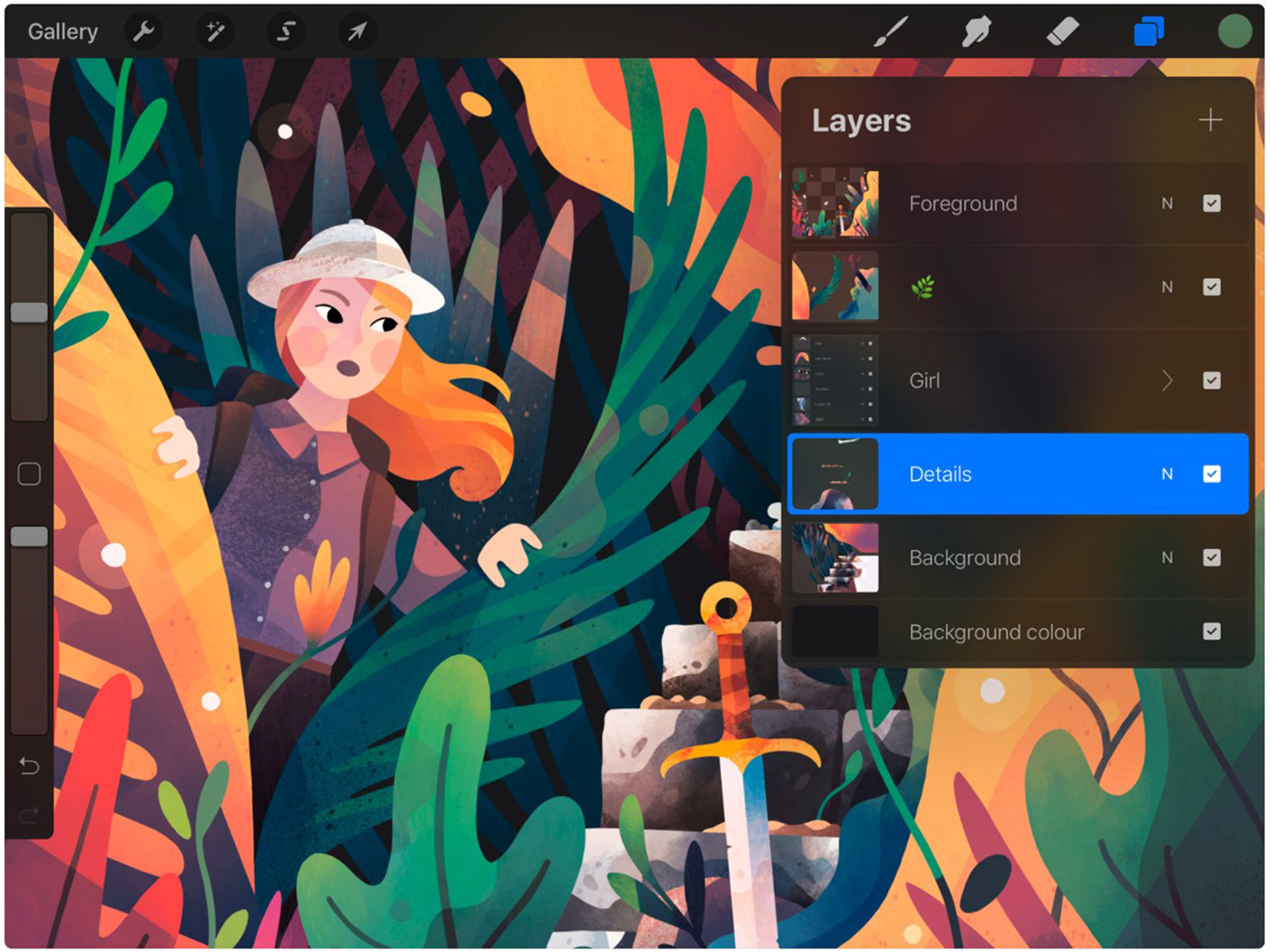Open the Actions wrench menu
The image size is (1270, 952).
pos(143,33)
